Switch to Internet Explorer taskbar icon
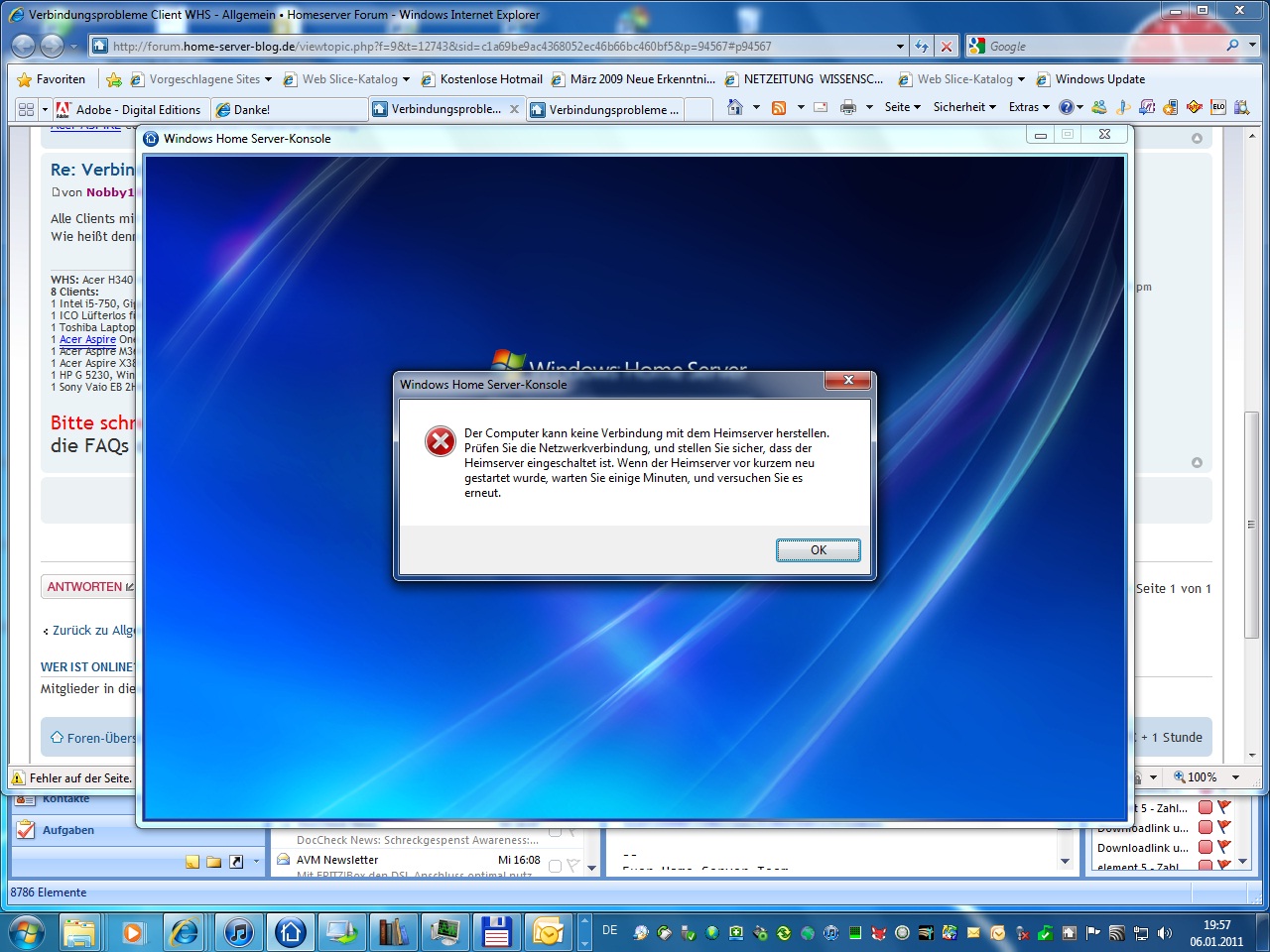The image size is (1270, 952). [x=185, y=932]
